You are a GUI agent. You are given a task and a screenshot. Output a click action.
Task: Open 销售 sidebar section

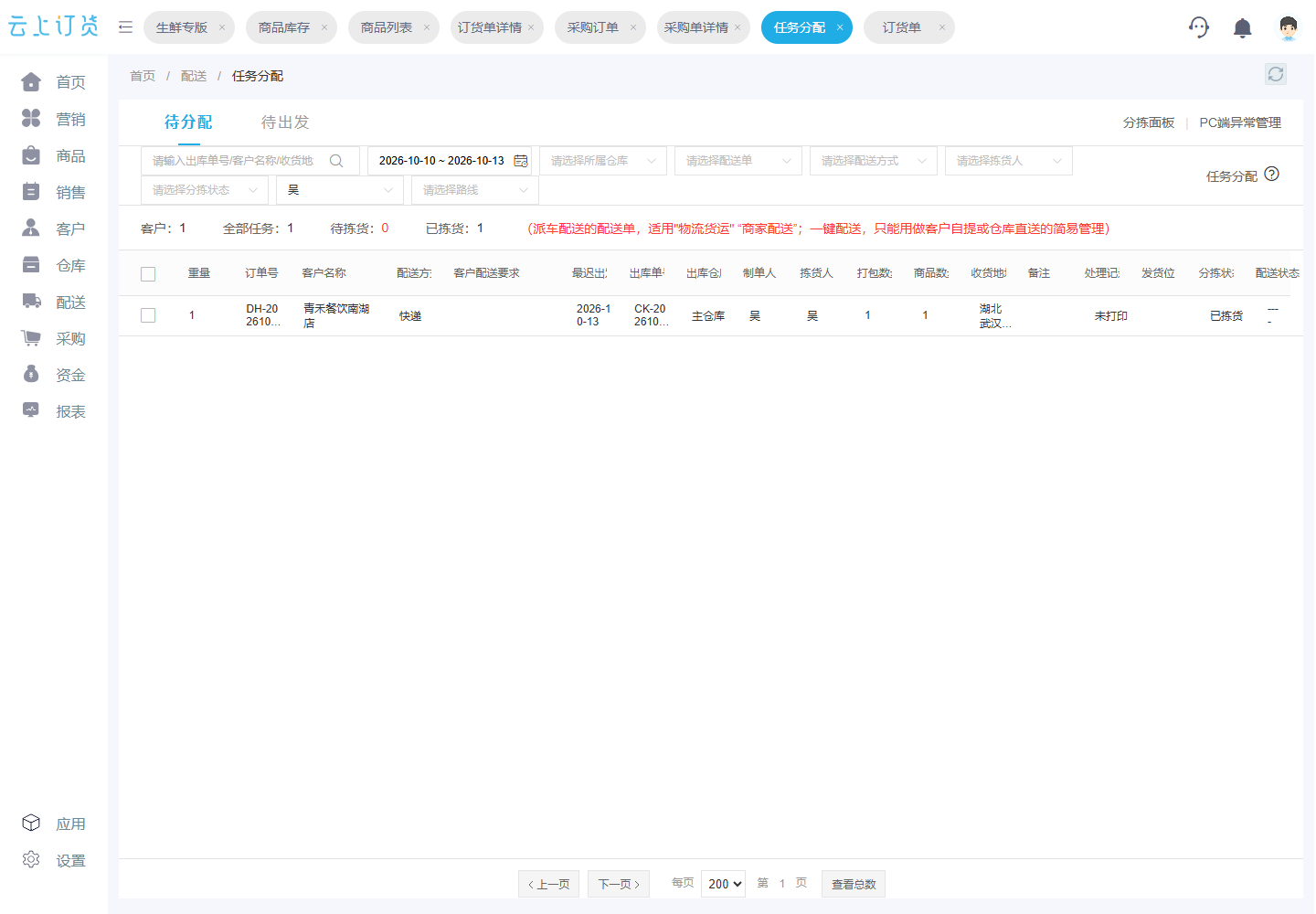click(54, 192)
